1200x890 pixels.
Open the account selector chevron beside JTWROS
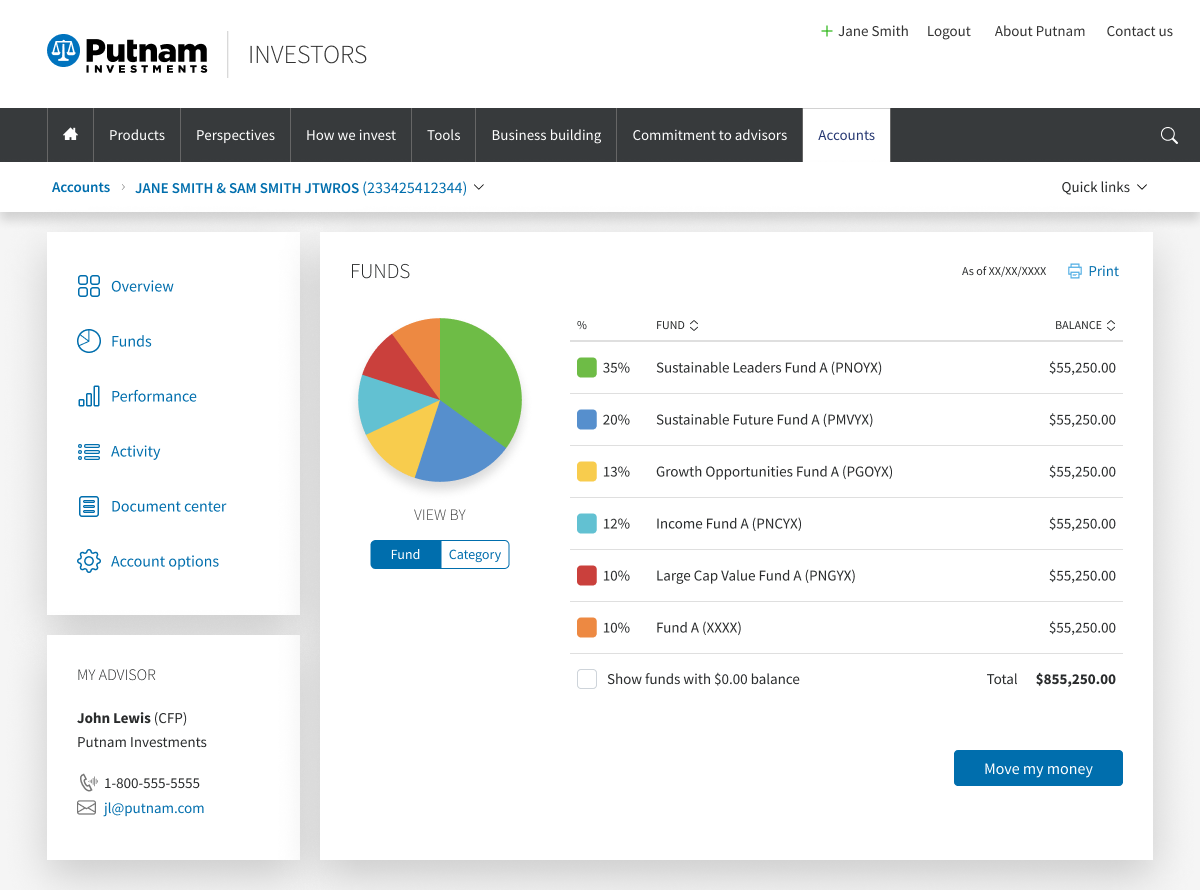click(479, 187)
